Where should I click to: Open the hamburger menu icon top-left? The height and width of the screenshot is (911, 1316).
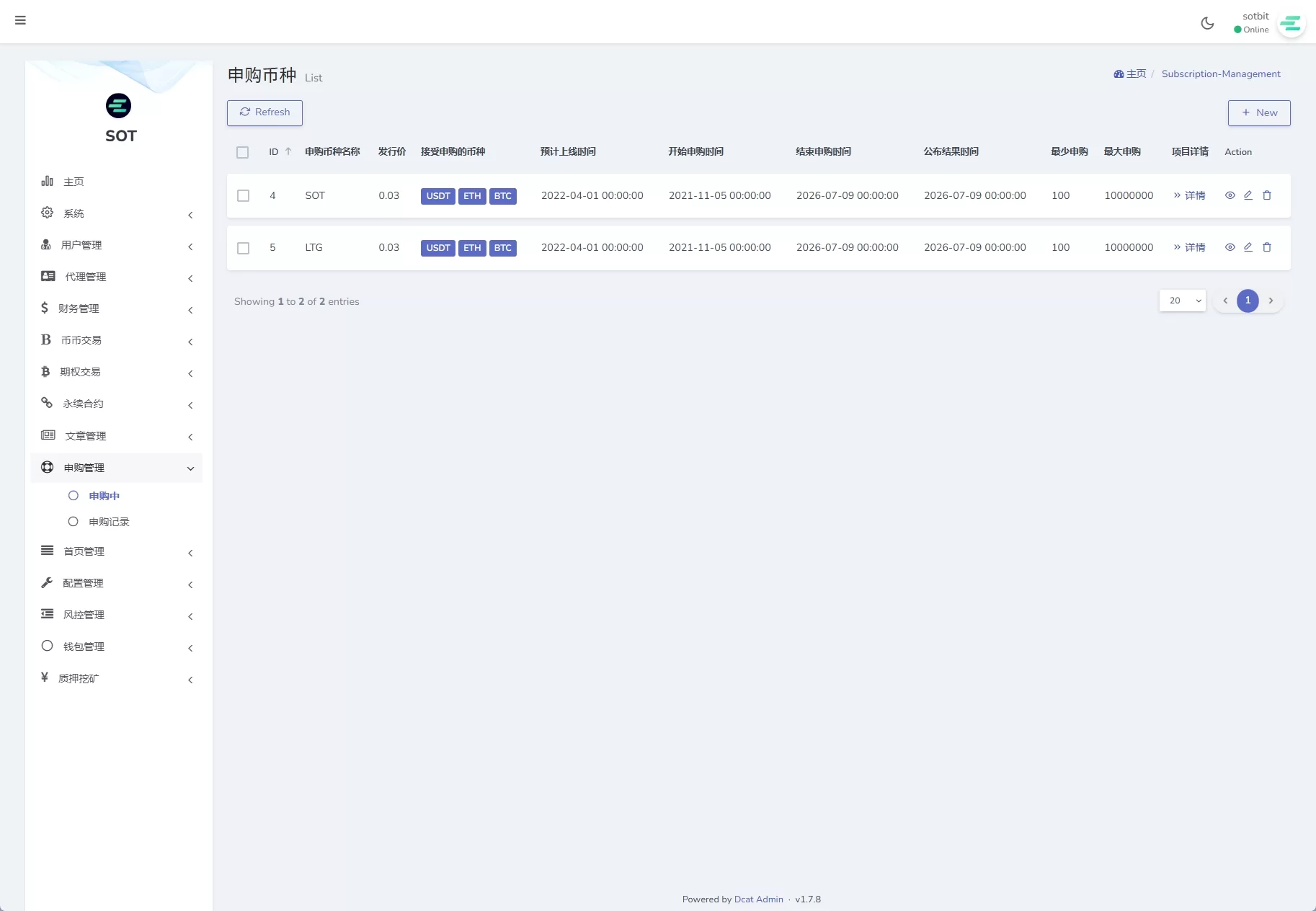click(20, 21)
